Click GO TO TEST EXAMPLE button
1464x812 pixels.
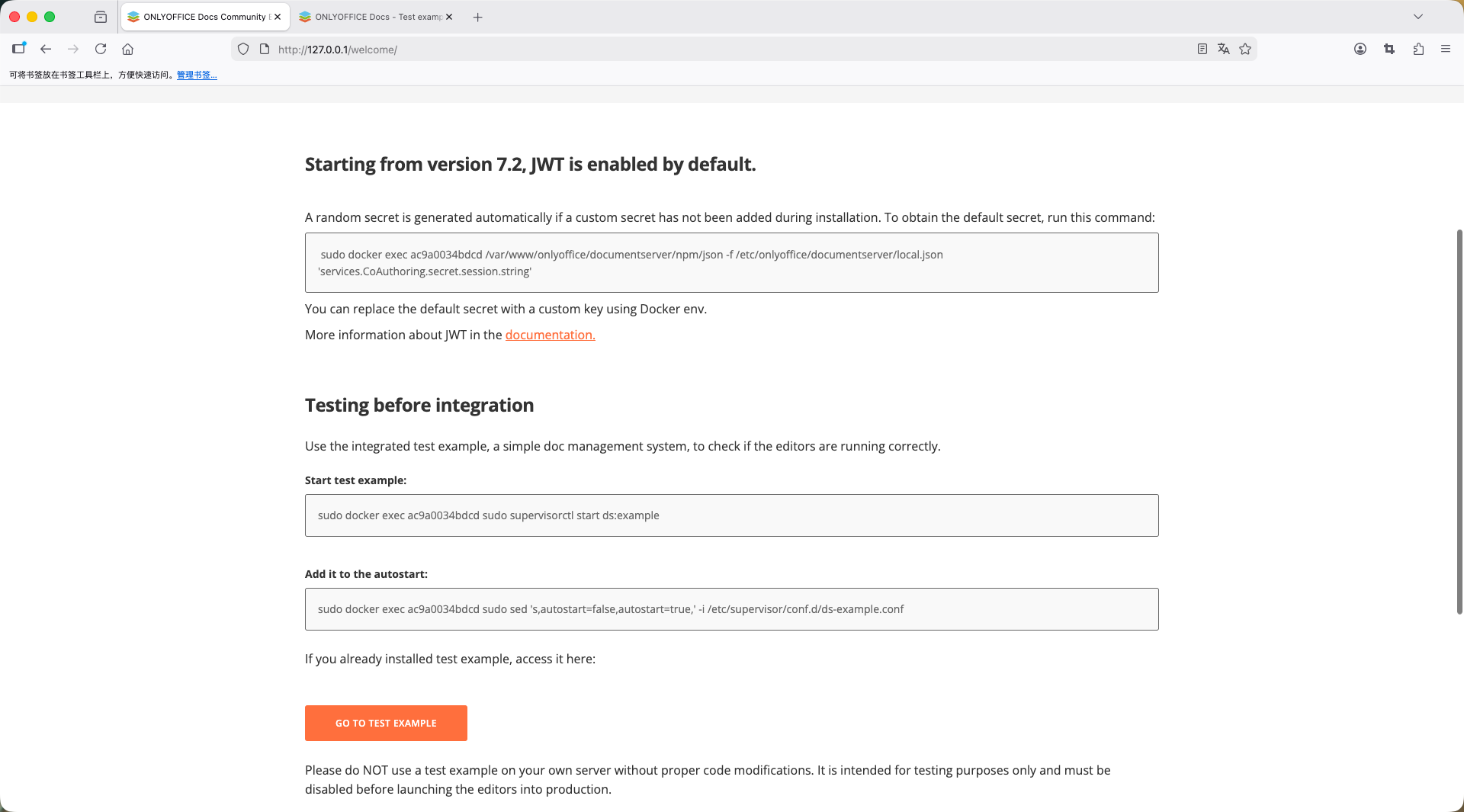(x=386, y=723)
